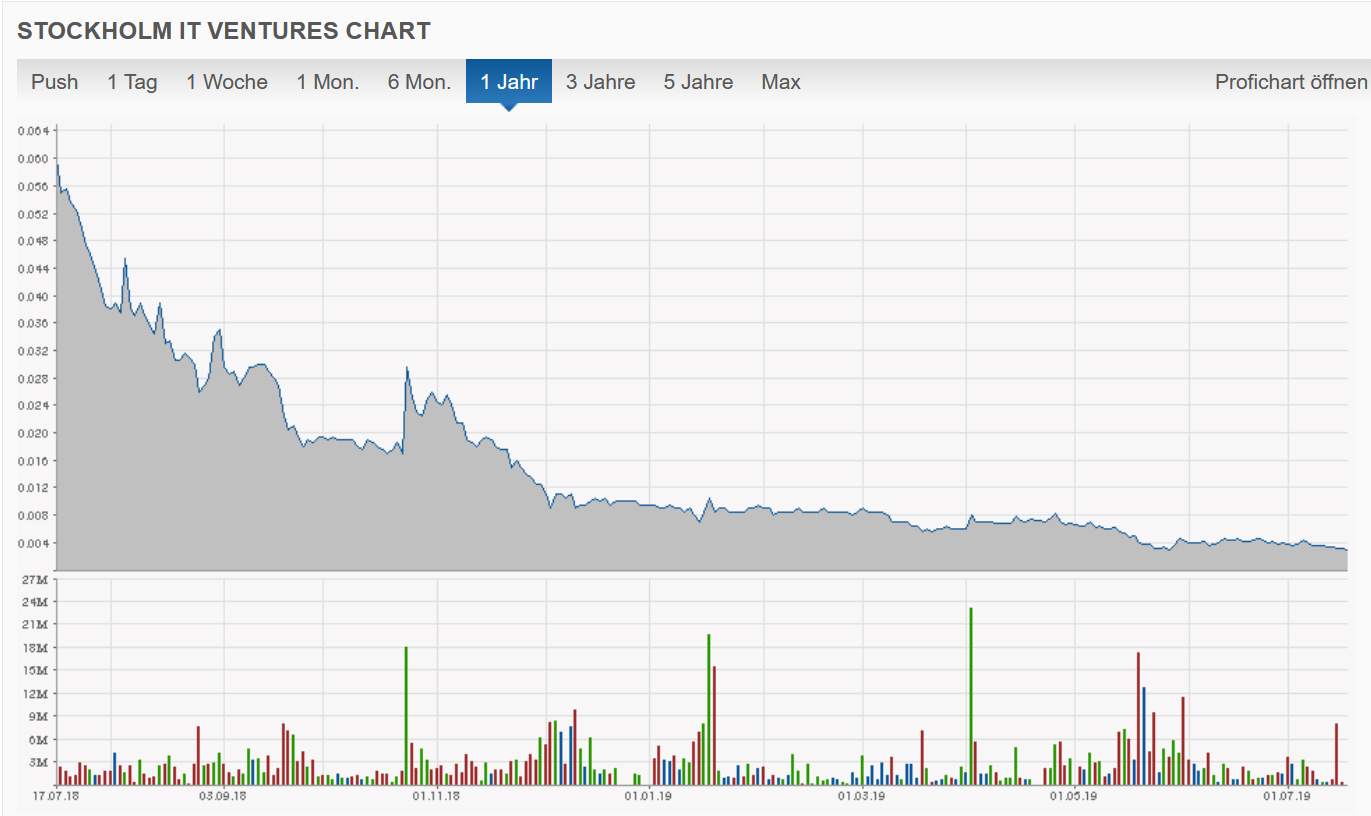Click the 01.01.19 date axis label

coord(647,796)
